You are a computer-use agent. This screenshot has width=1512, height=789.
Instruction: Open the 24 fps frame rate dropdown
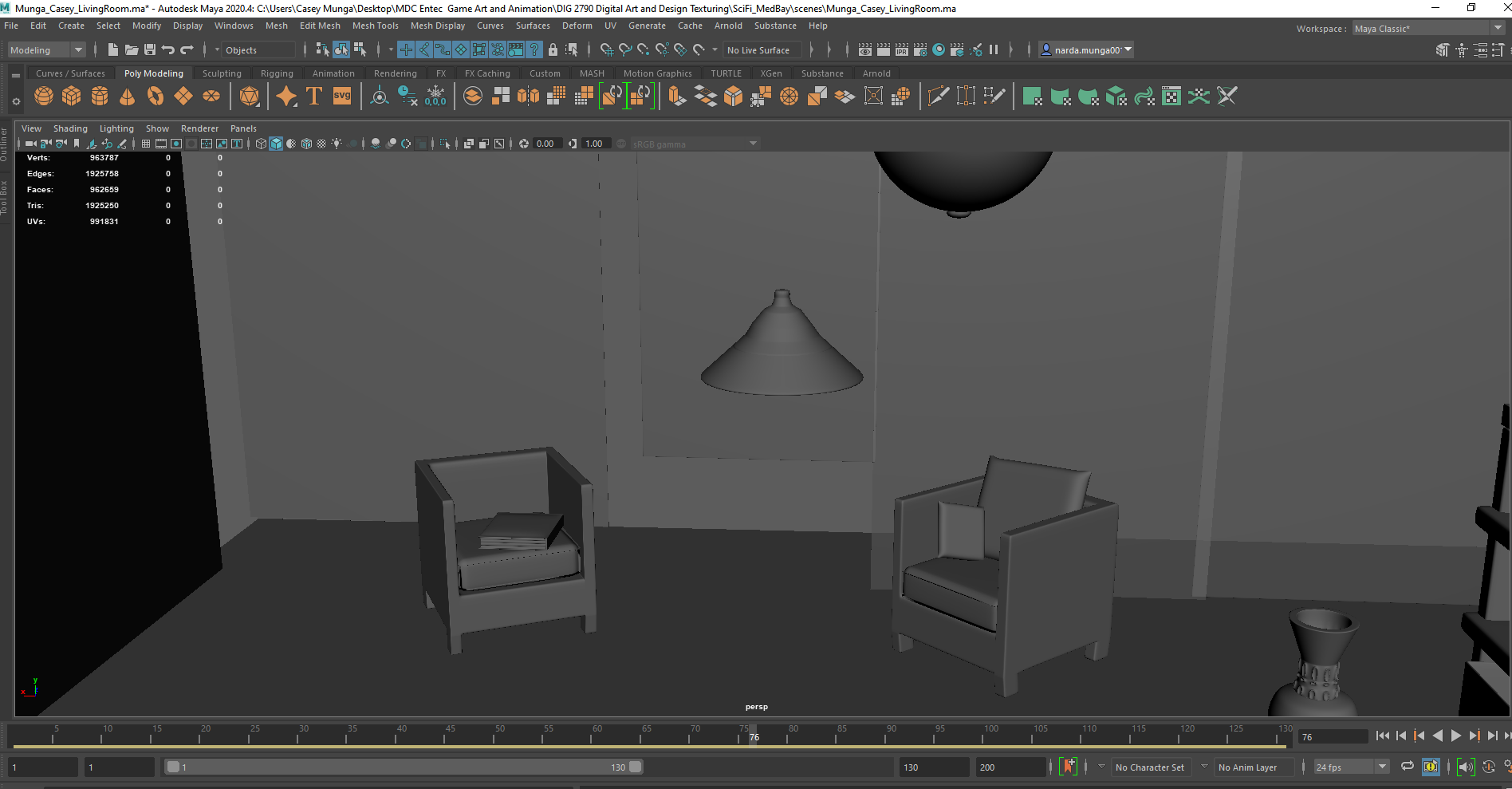1351,767
